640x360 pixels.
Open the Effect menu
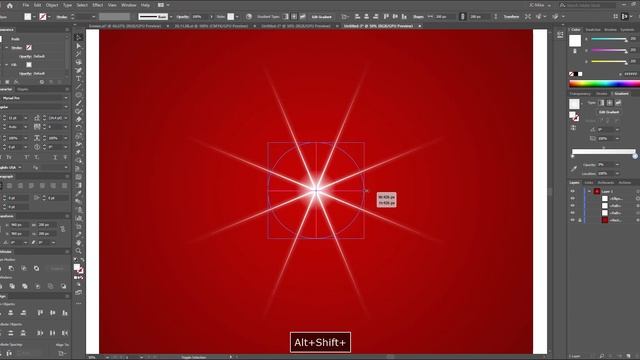98,5
